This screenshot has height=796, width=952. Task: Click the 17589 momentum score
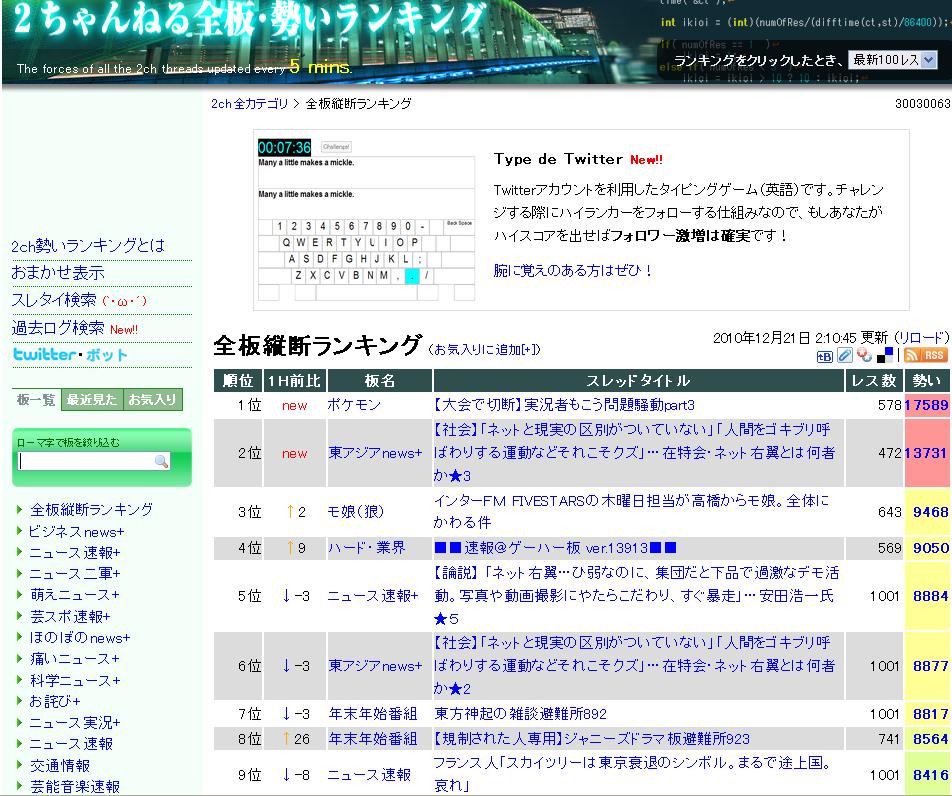(x=926, y=405)
